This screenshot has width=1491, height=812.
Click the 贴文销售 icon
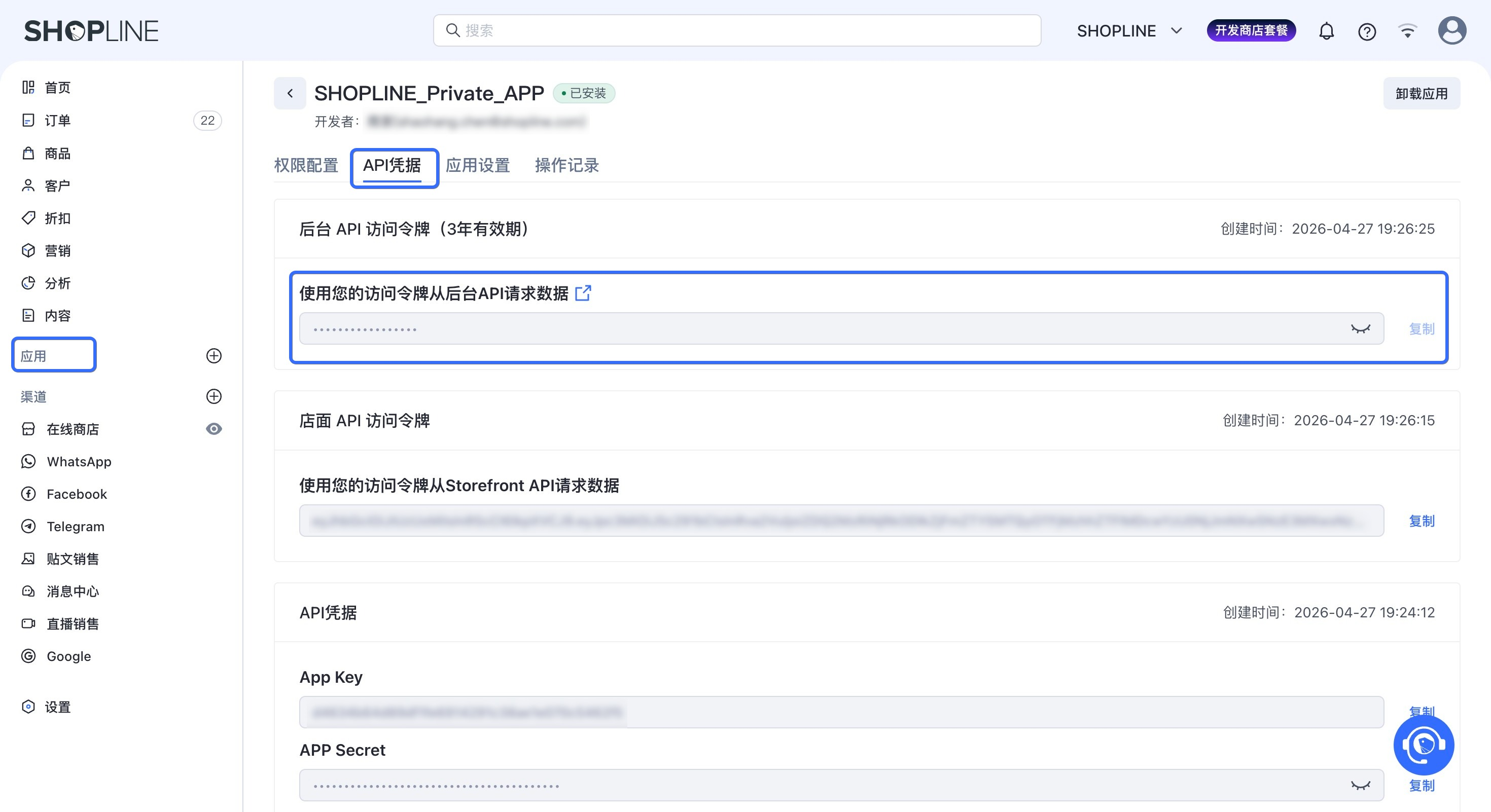tap(28, 559)
